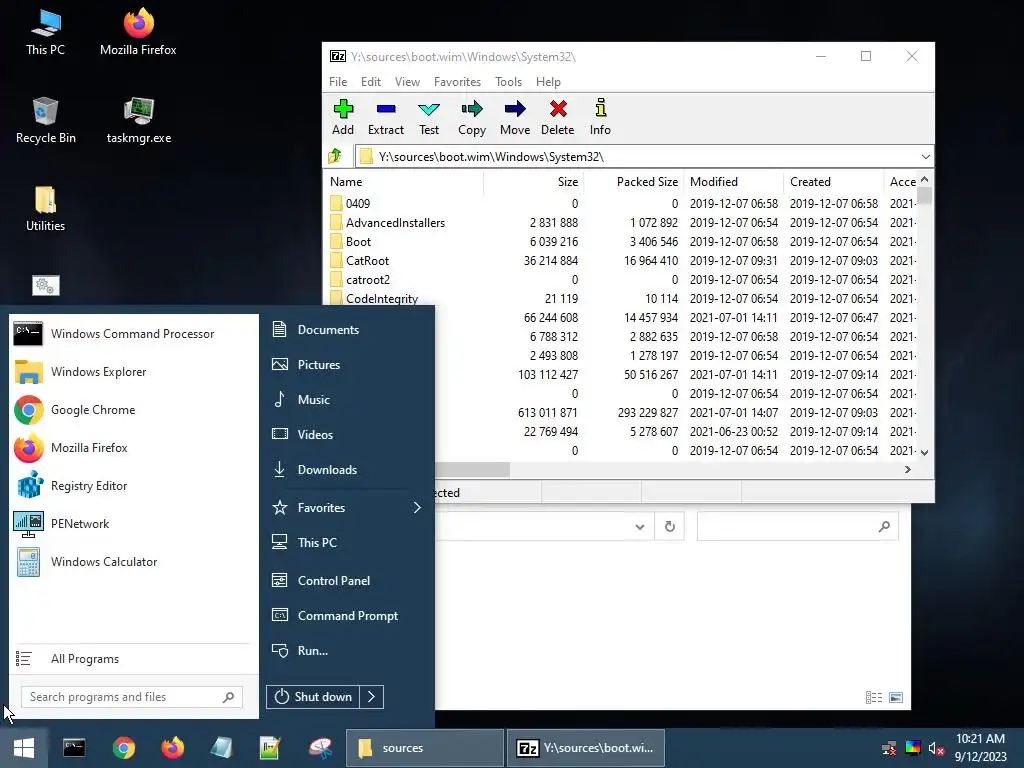Open the View menu in 7-Zip
The image size is (1024, 768).
coord(408,82)
